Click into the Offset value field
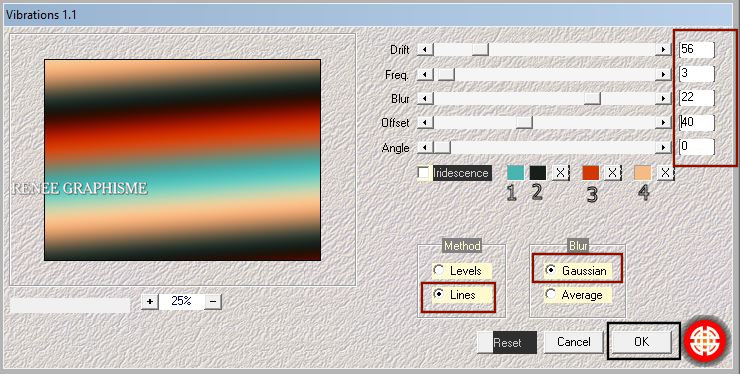 point(697,122)
